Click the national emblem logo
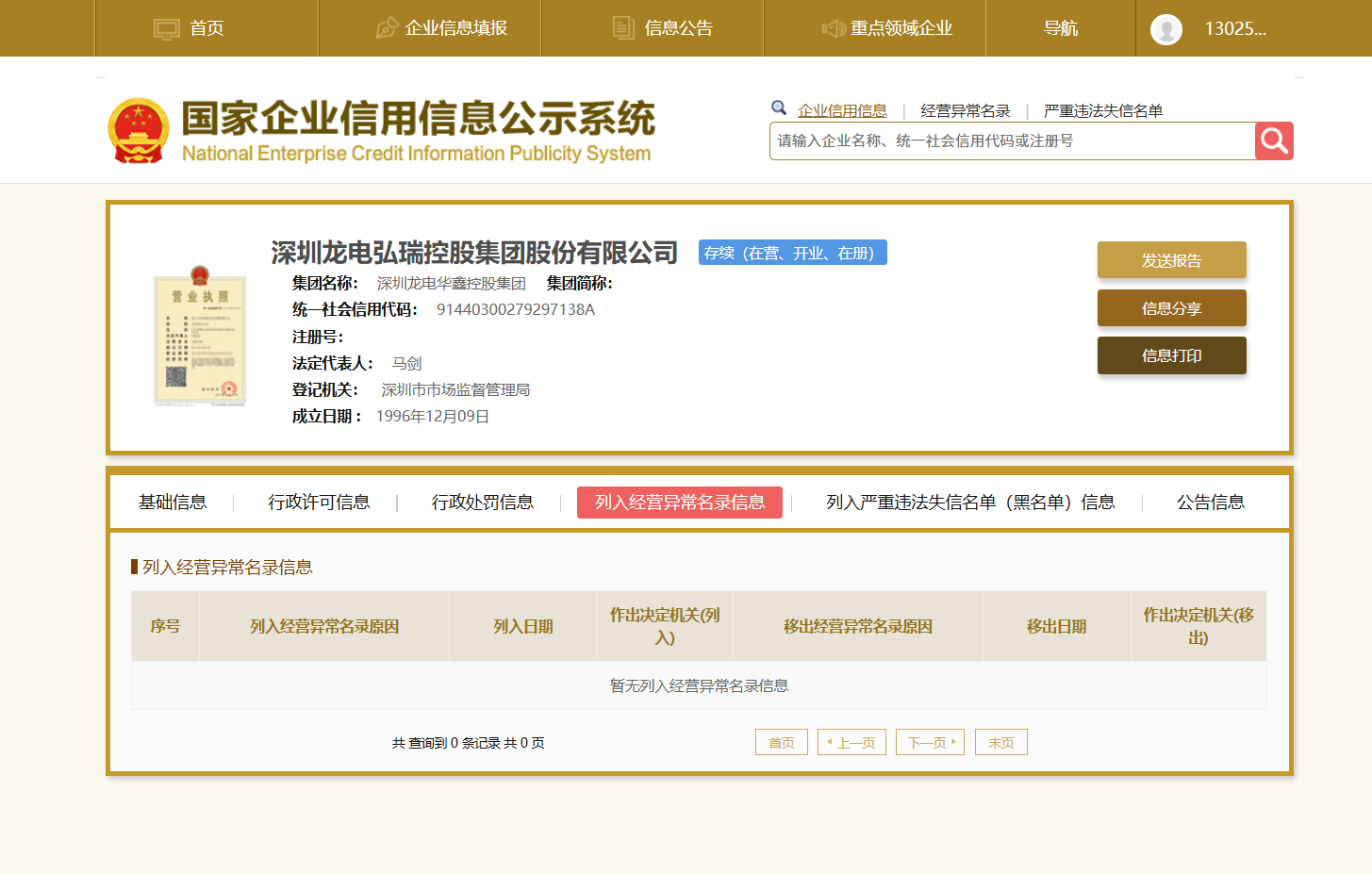 click(139, 131)
